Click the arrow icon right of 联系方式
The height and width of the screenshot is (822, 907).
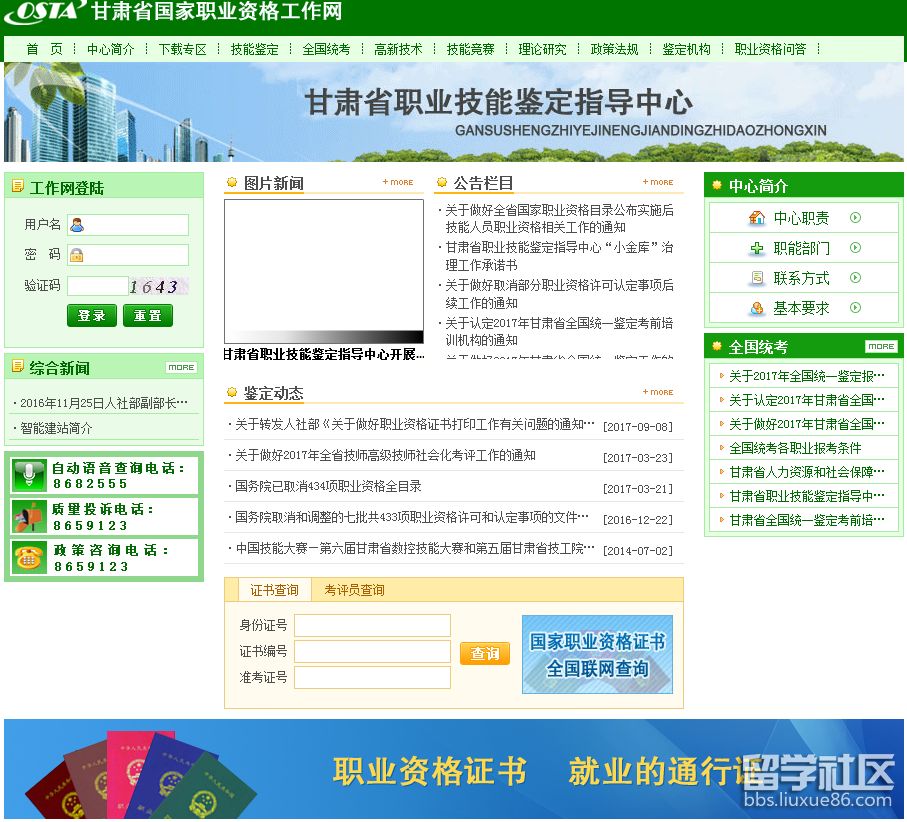coord(856,278)
